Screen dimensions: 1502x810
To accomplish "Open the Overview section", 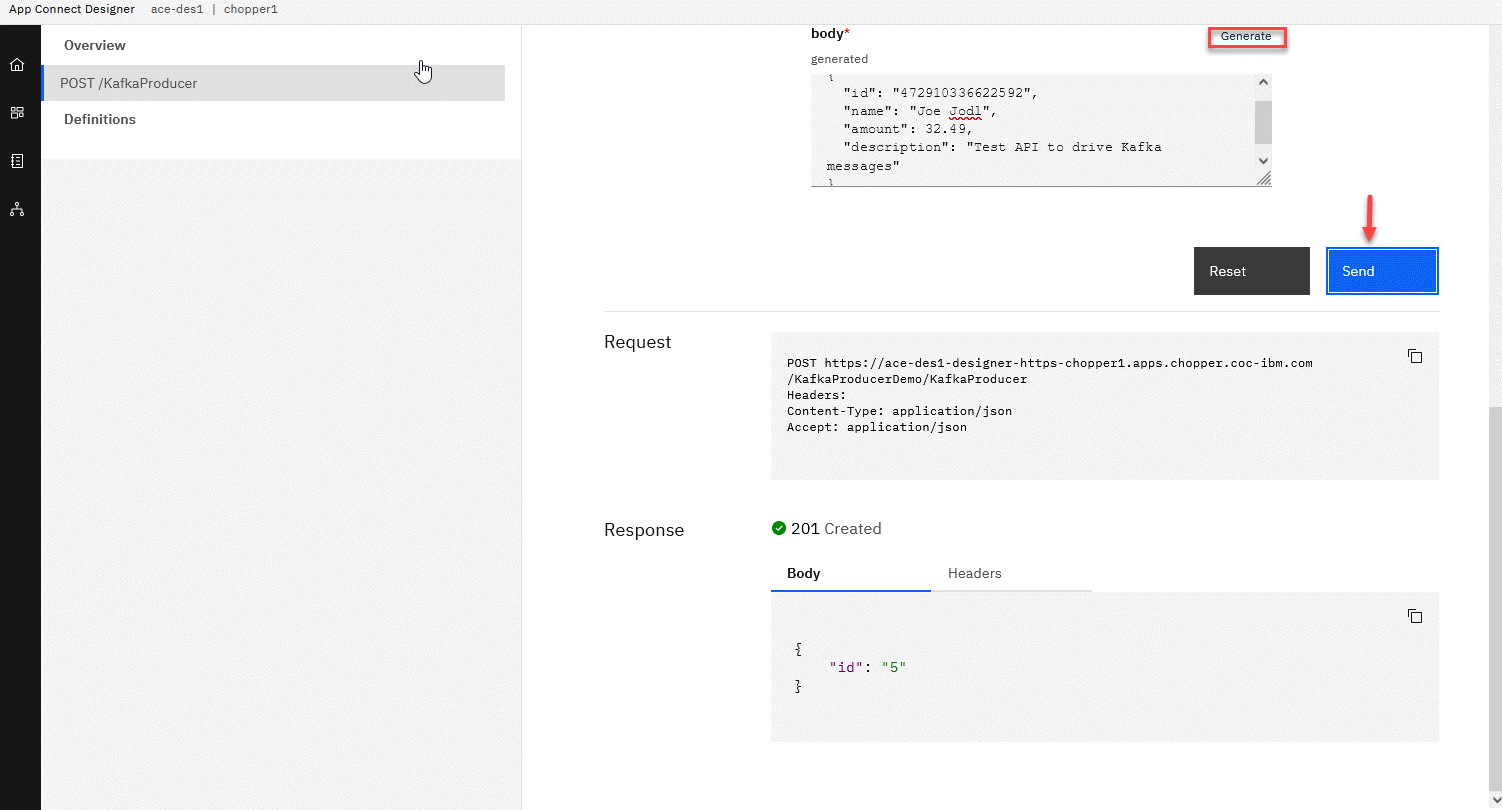I will (95, 45).
